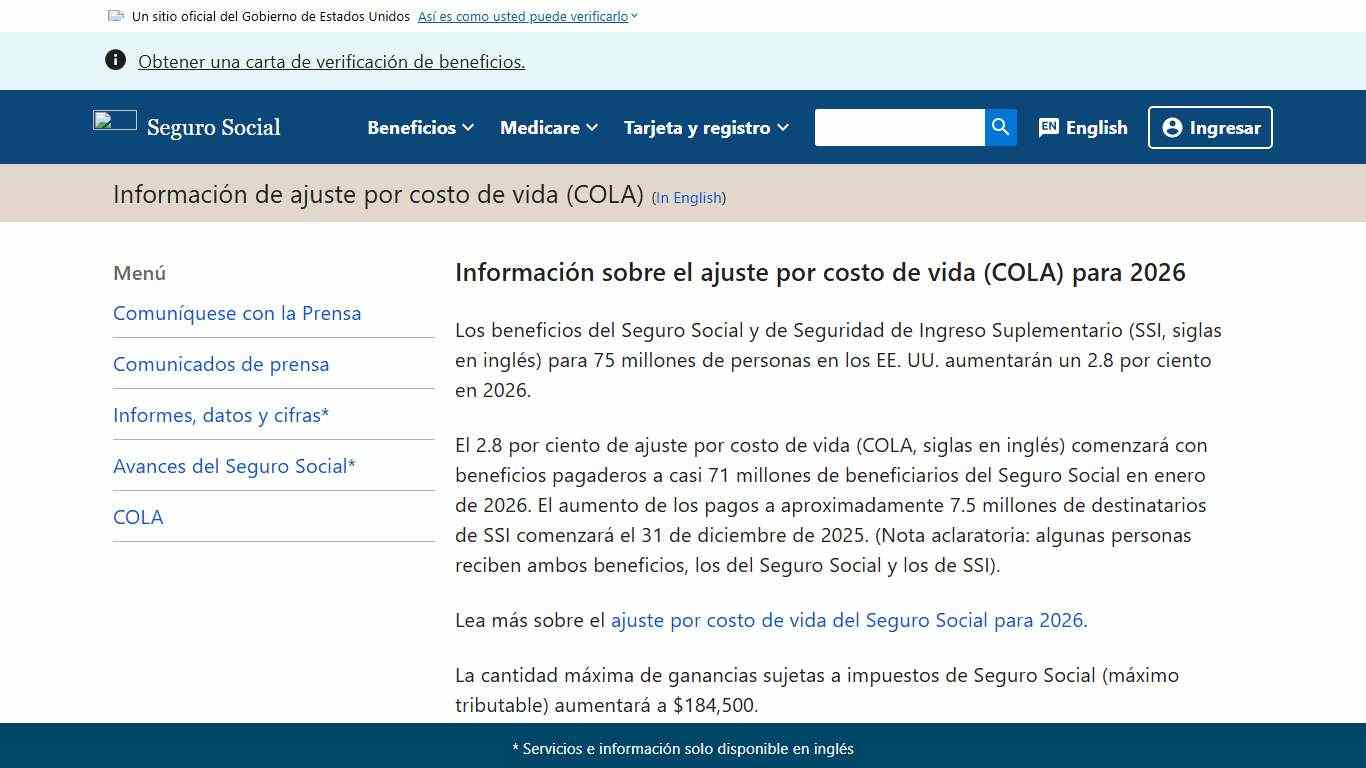Open the Tarjeta y registro dropdown
This screenshot has width=1366, height=768.
pos(705,127)
